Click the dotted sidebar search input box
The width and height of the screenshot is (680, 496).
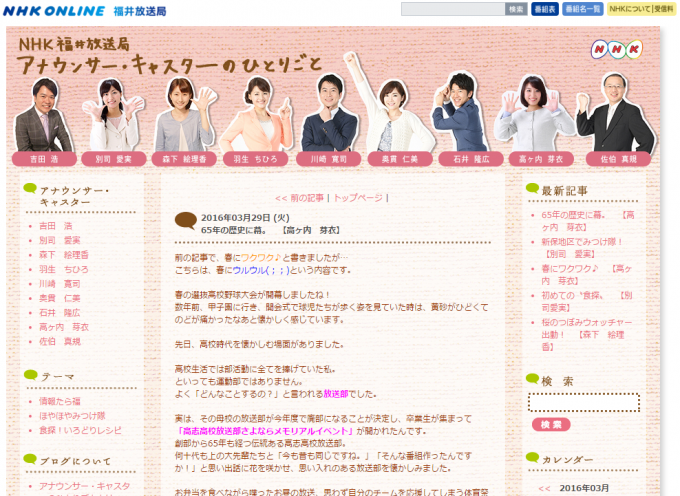583,402
